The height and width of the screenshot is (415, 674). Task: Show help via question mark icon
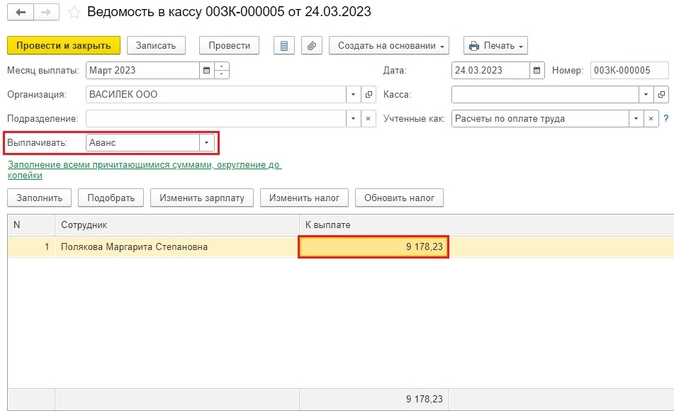pos(666,119)
